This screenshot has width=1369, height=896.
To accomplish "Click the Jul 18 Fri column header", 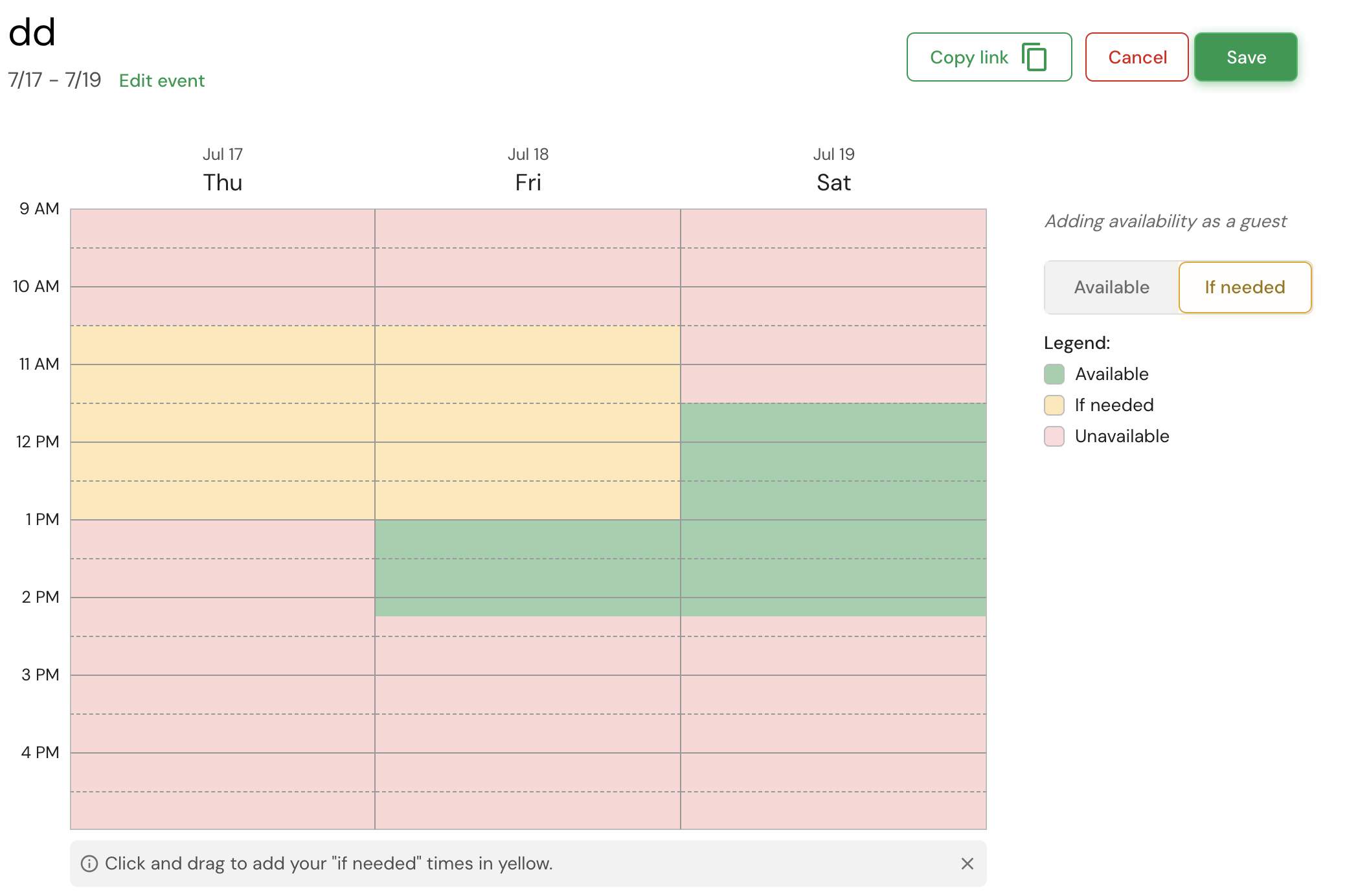I will click(528, 170).
